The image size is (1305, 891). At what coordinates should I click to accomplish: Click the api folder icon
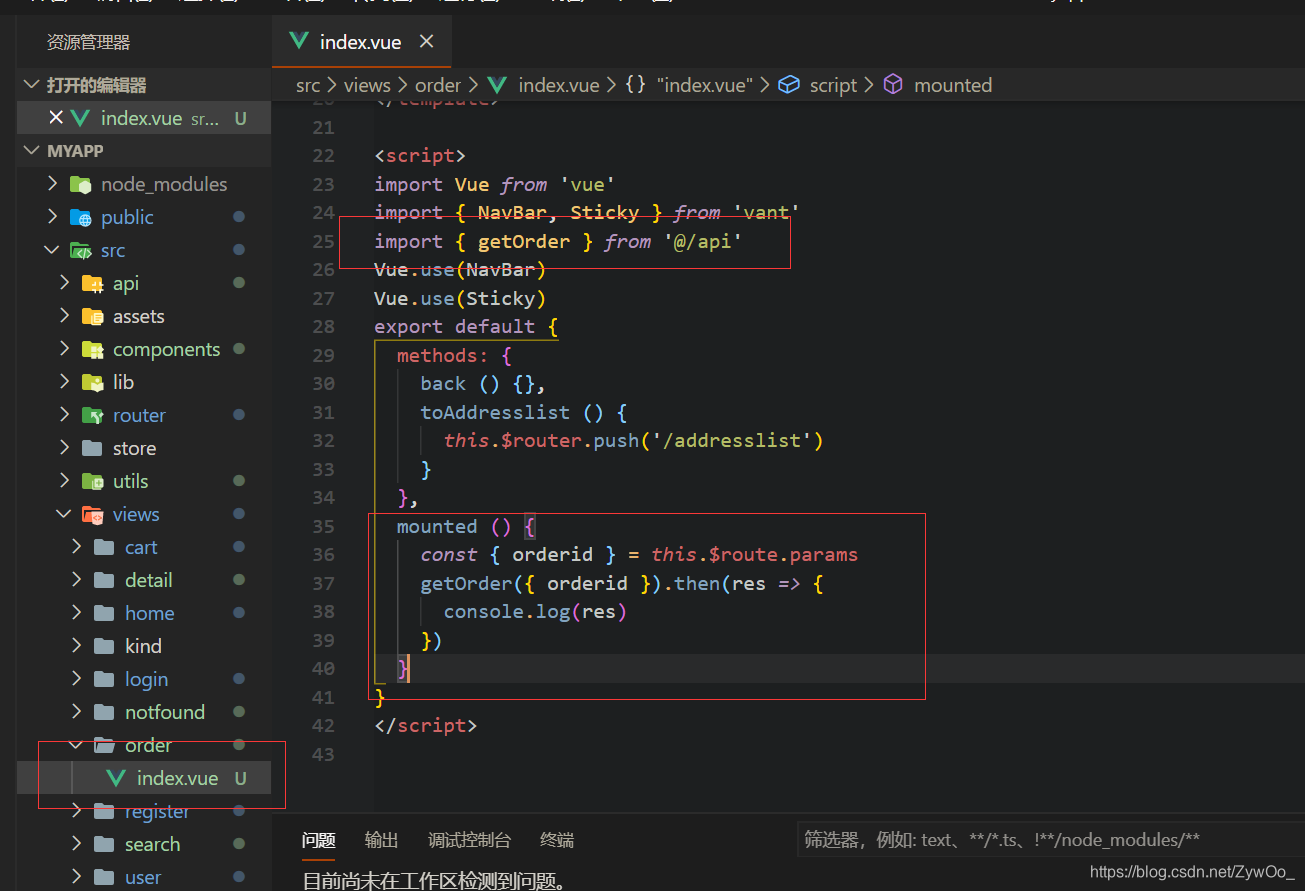coord(93,283)
